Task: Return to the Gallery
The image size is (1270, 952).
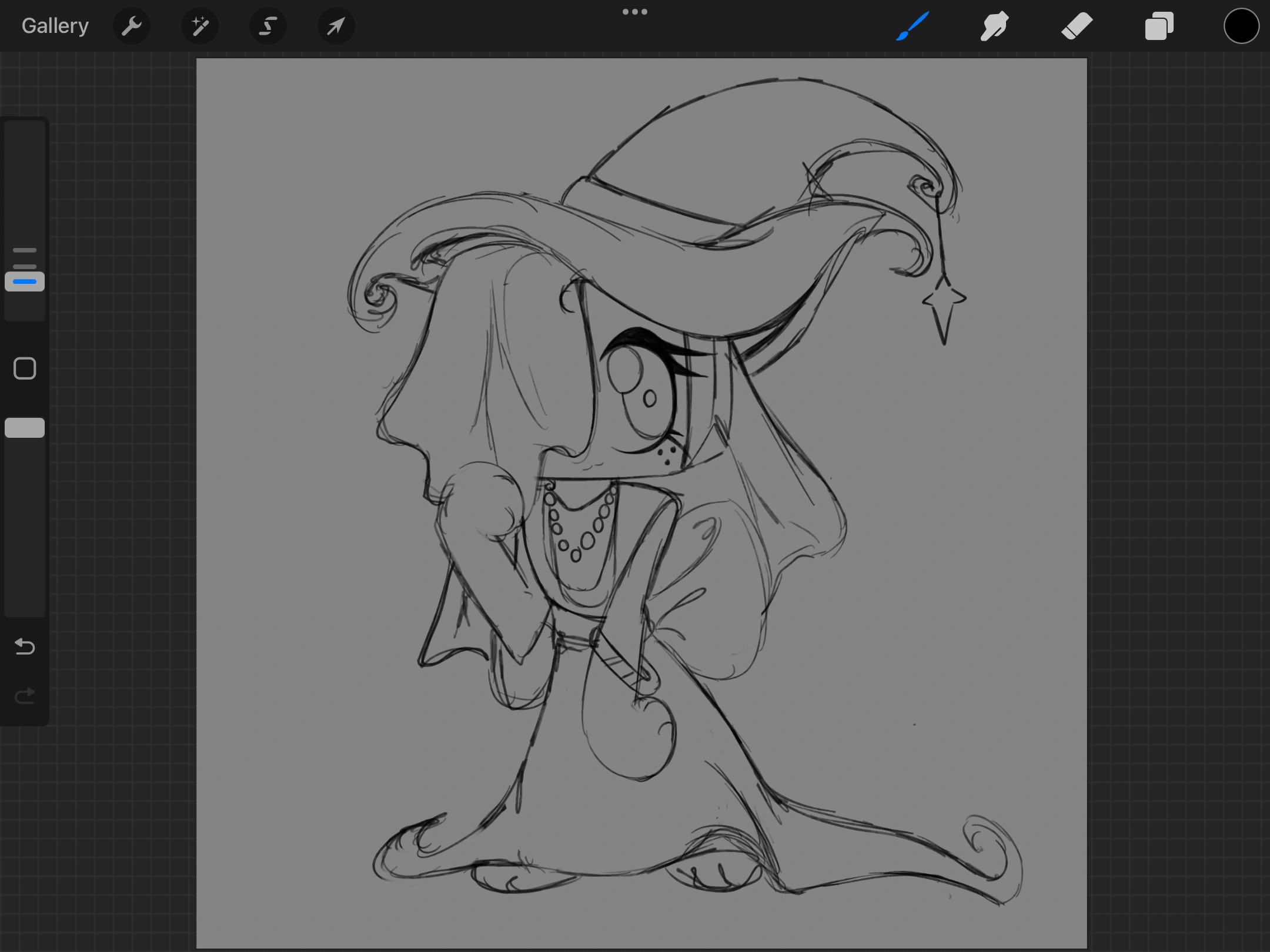Action: pos(54,25)
